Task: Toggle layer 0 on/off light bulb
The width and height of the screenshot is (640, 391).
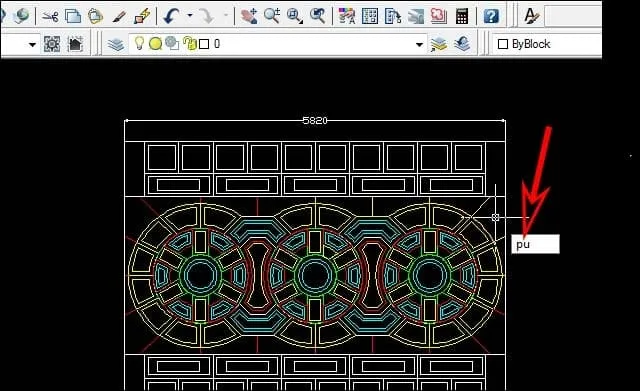Action: (x=139, y=43)
